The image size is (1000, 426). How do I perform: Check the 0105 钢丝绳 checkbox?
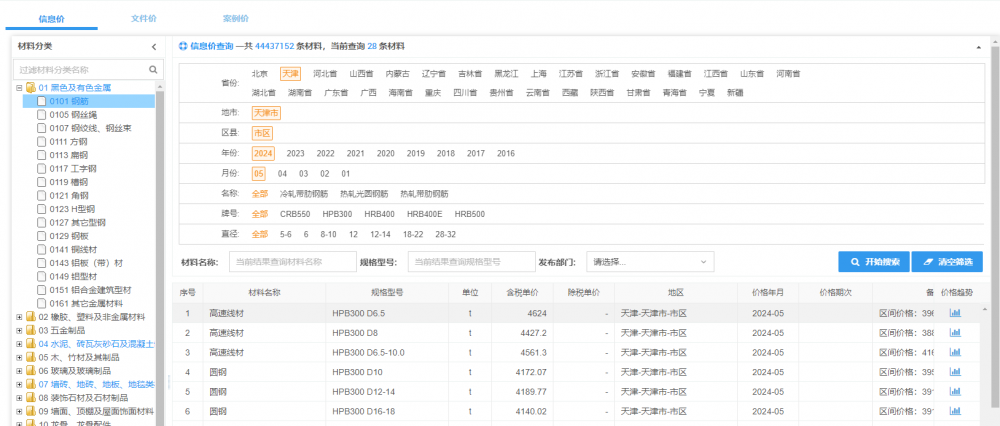point(41,115)
